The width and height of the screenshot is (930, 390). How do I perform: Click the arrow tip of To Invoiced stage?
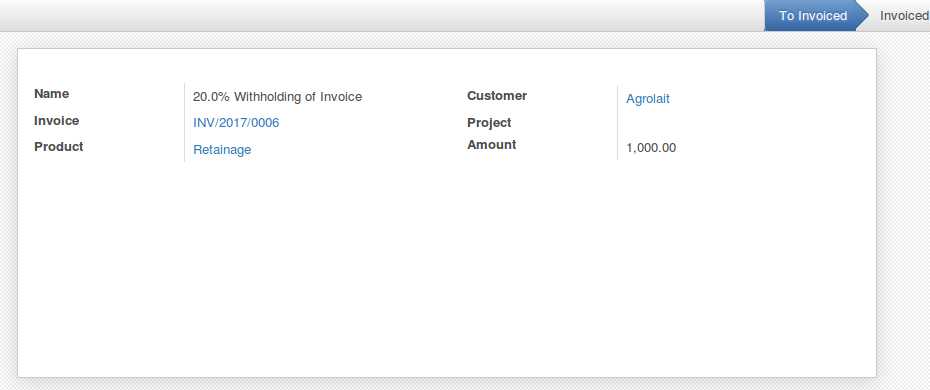click(x=862, y=16)
